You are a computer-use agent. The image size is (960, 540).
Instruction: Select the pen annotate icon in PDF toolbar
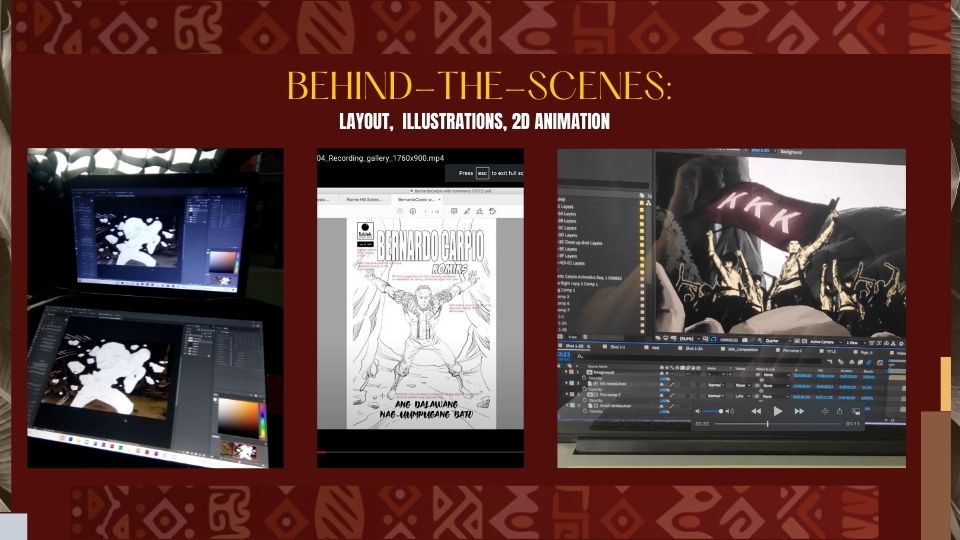(x=468, y=211)
